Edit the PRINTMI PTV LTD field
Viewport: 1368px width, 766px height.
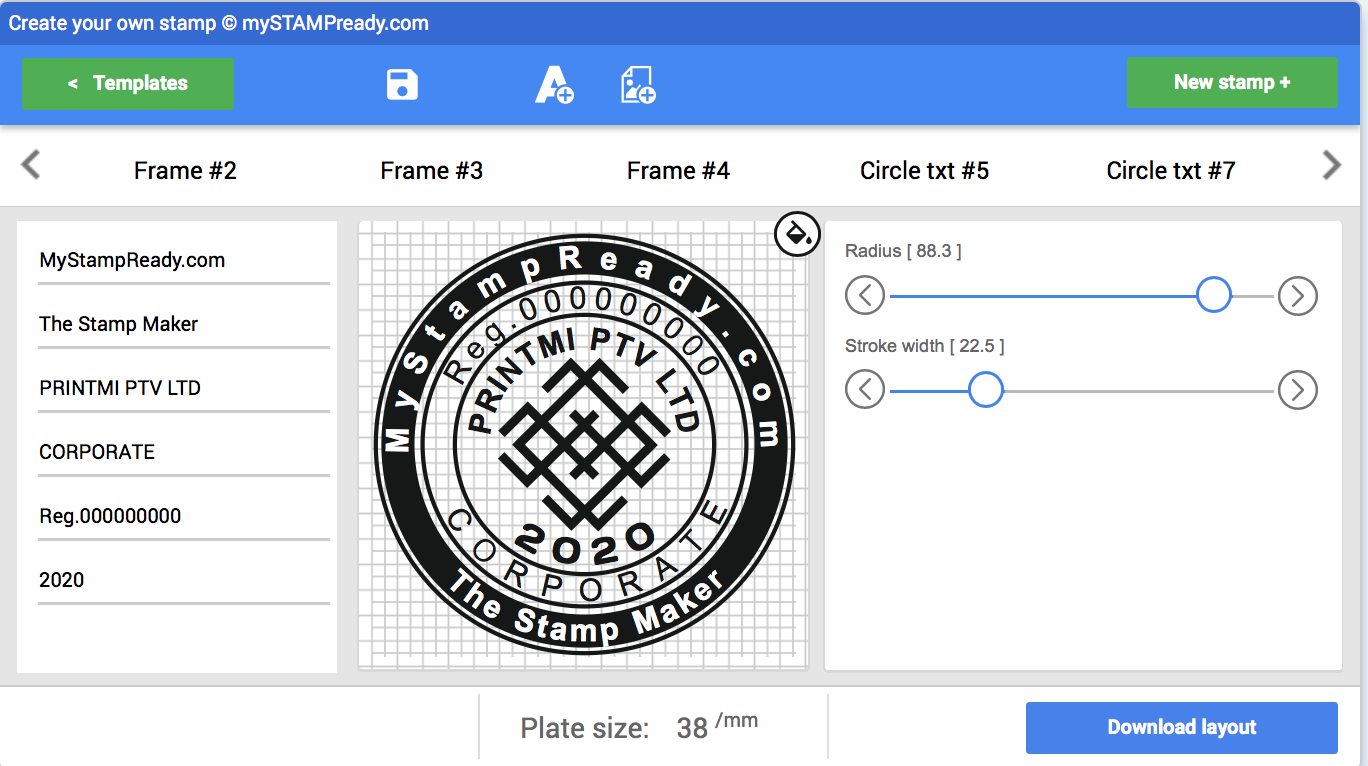click(x=184, y=389)
